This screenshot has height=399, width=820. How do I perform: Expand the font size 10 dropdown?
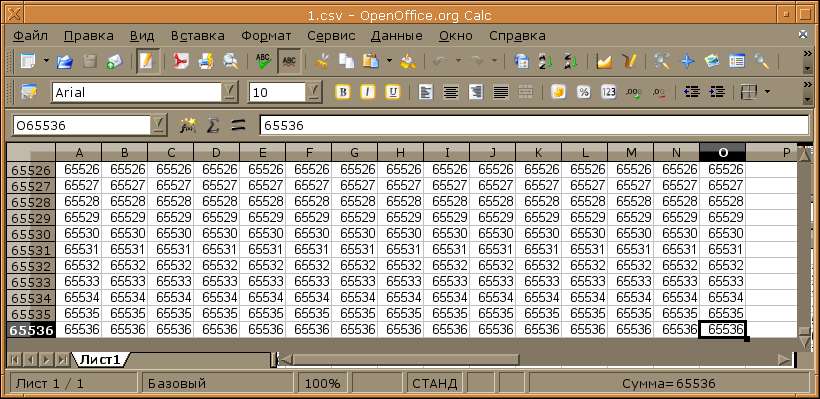click(x=313, y=93)
